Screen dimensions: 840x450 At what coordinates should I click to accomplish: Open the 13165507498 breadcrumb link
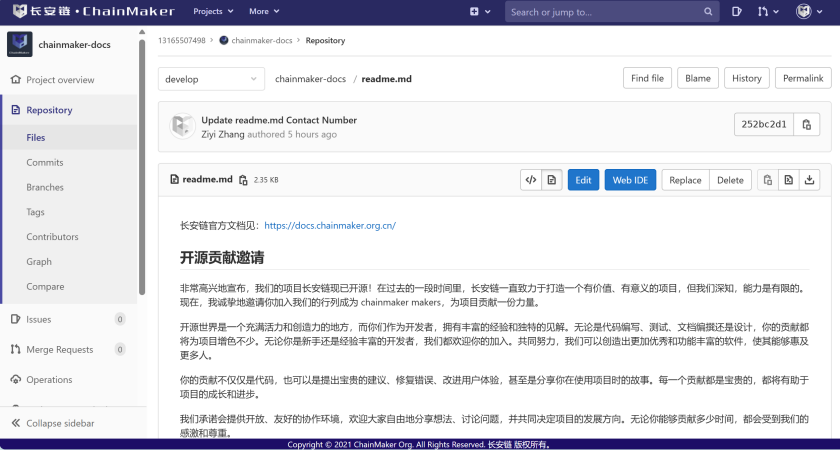pyautogui.click(x=182, y=41)
